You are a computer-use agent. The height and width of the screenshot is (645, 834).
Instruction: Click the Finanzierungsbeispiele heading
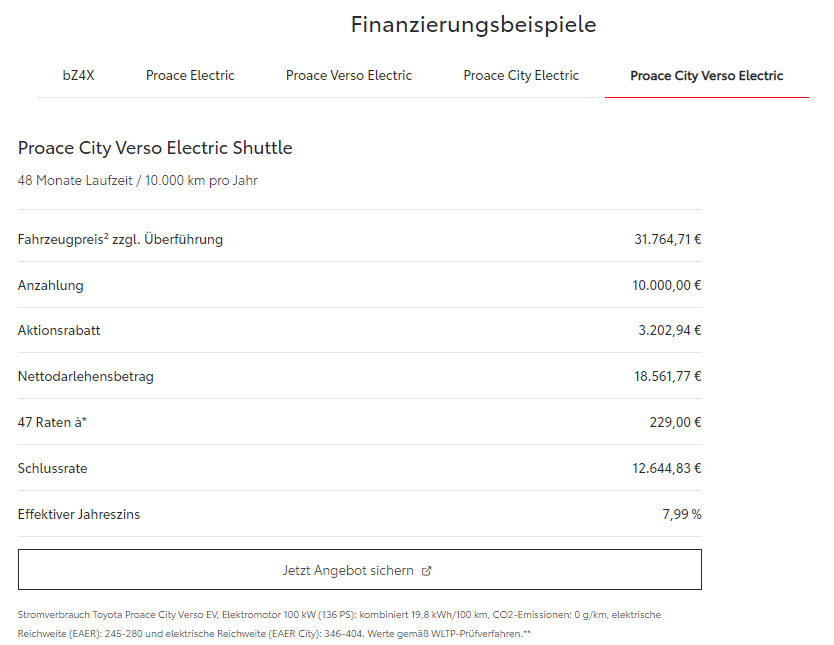[473, 25]
